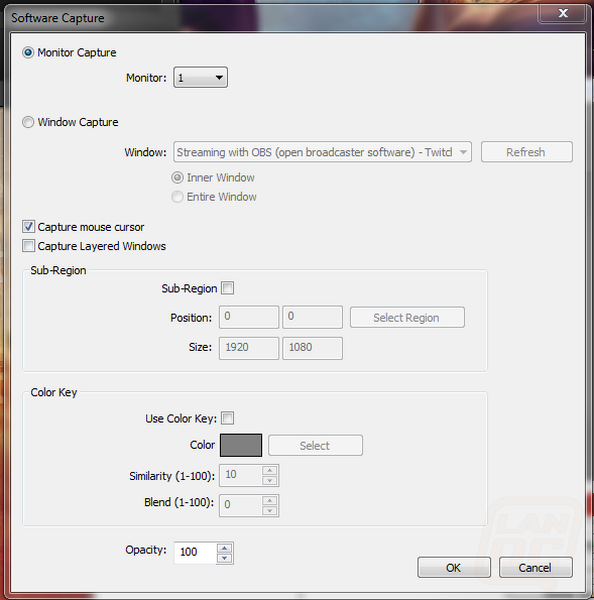
Task: Confirm with the OK button
Action: pyautogui.click(x=454, y=567)
